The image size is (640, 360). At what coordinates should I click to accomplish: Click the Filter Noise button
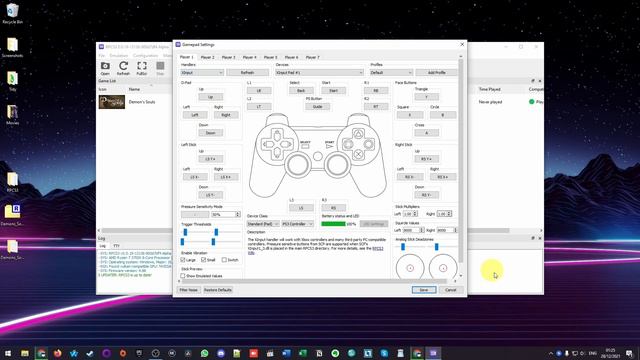pos(189,290)
